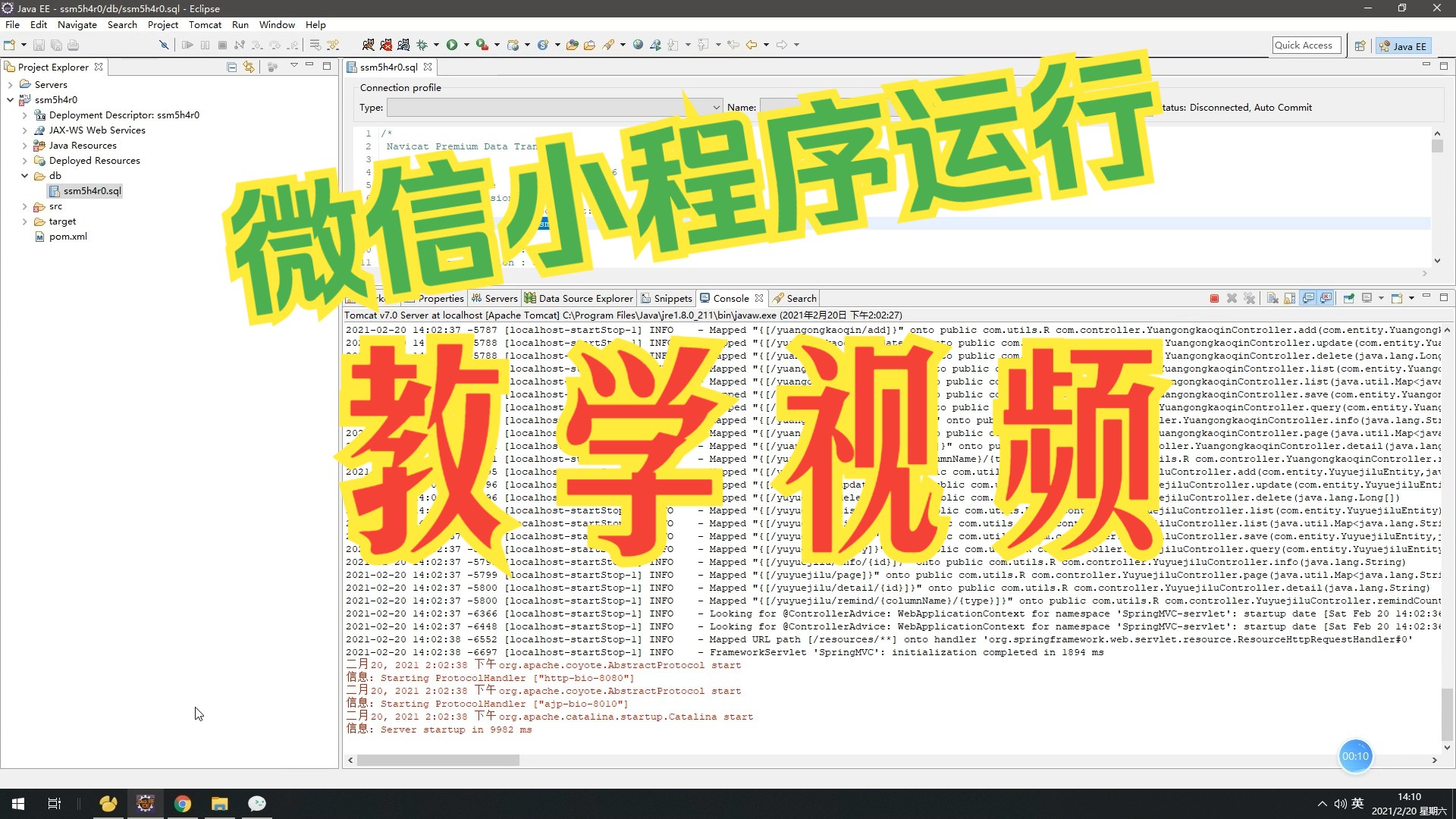Terminate the launch with the red square
This screenshot has width=1456, height=819.
[x=1214, y=298]
